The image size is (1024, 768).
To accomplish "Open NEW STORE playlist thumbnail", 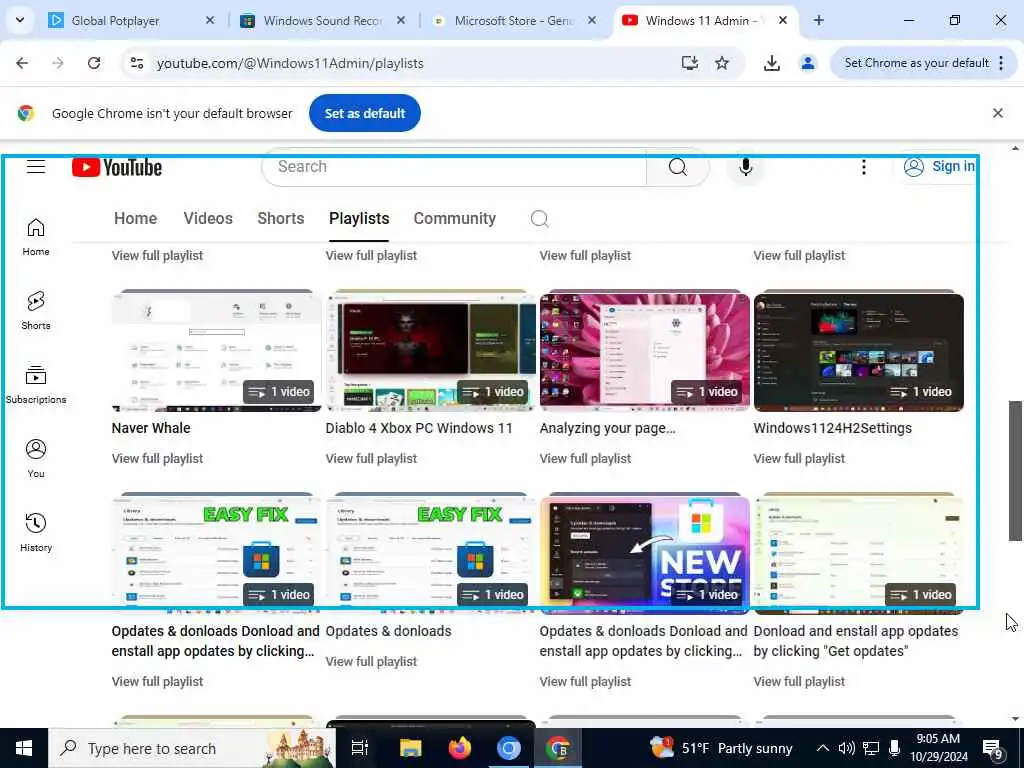I will coord(645,554).
